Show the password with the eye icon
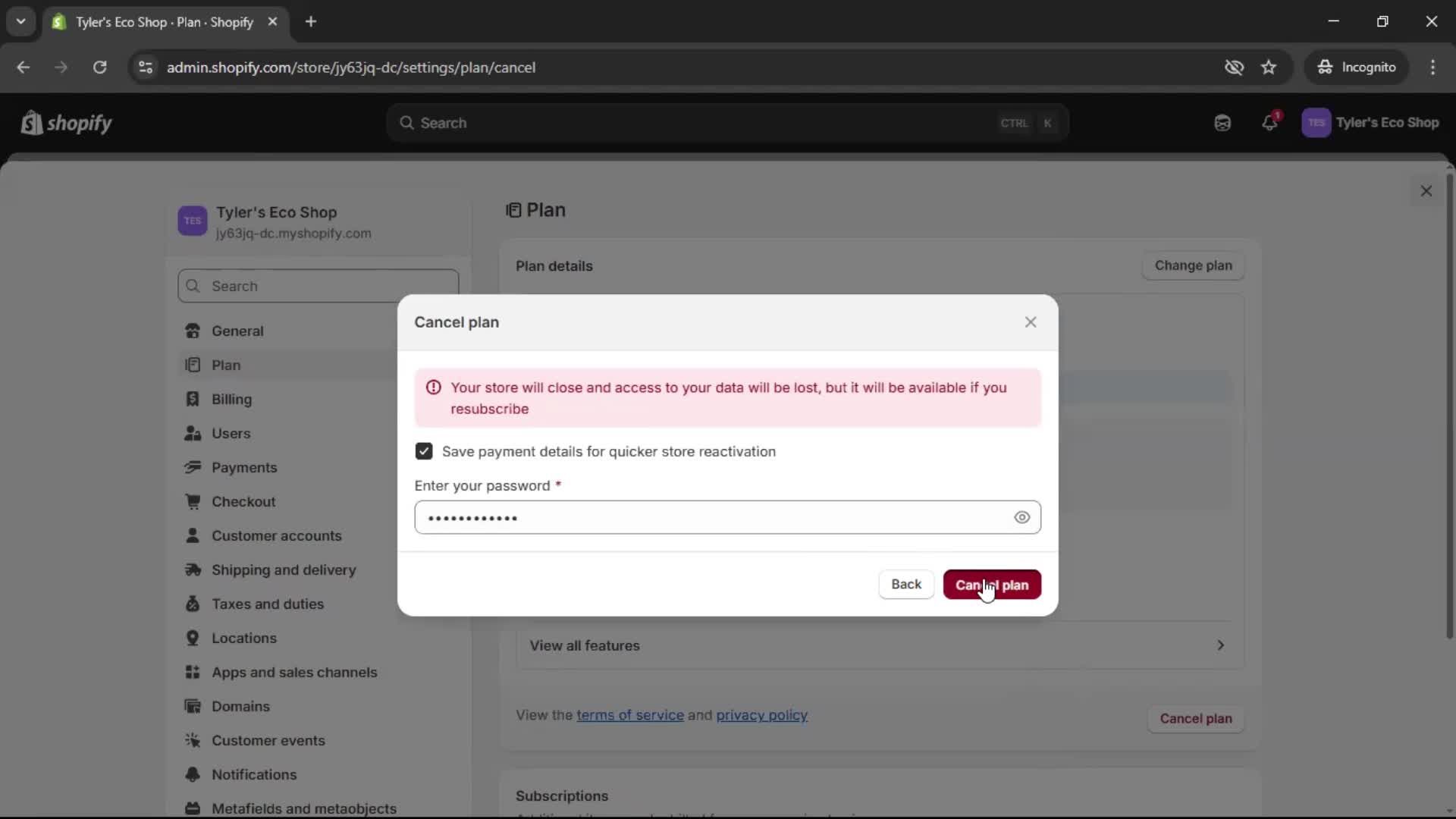Screen dimensions: 1456x819 tap(1021, 518)
